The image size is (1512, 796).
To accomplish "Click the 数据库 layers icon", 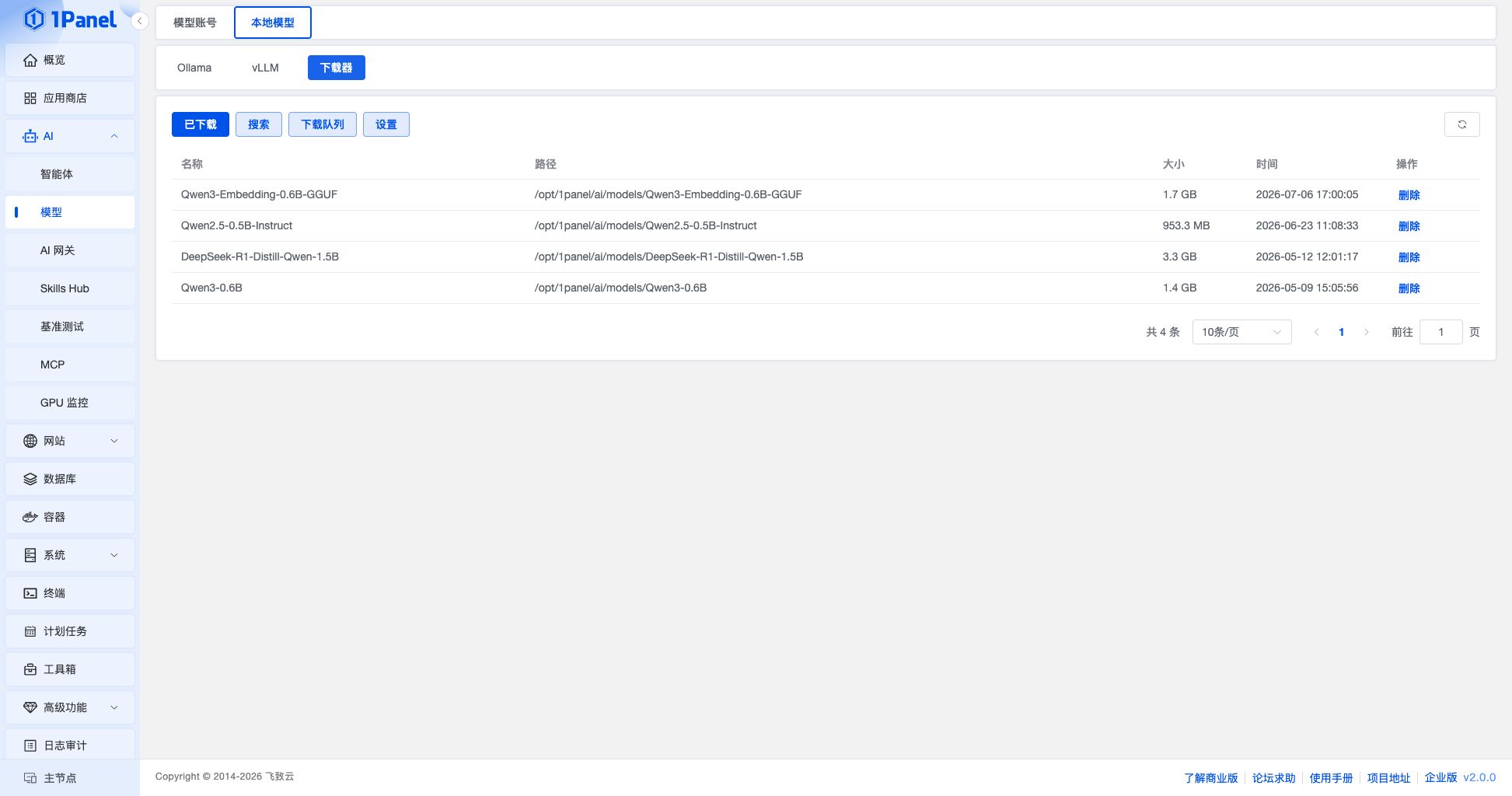I will [30, 479].
